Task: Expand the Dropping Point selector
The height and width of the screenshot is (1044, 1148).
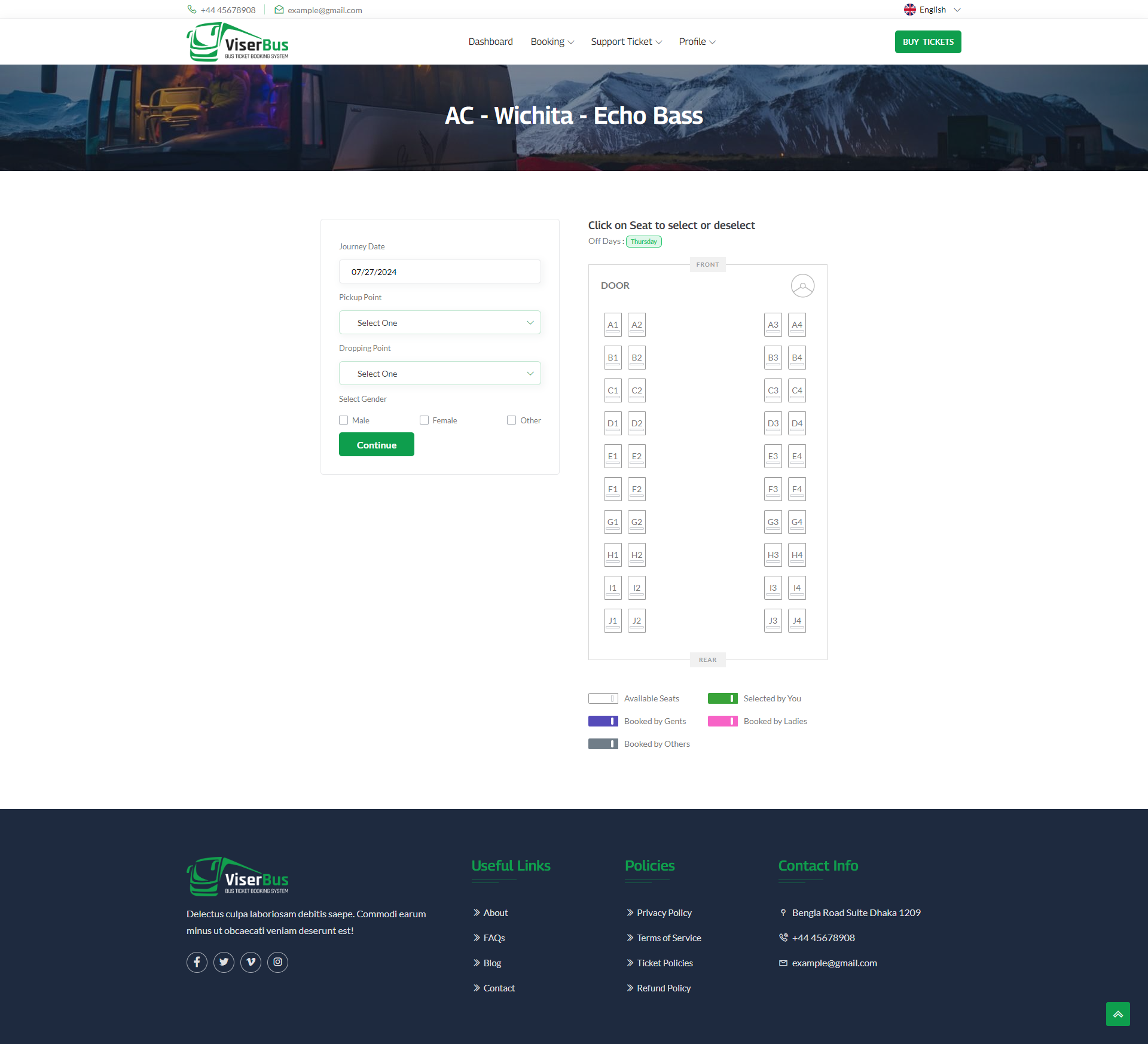Action: coord(439,373)
